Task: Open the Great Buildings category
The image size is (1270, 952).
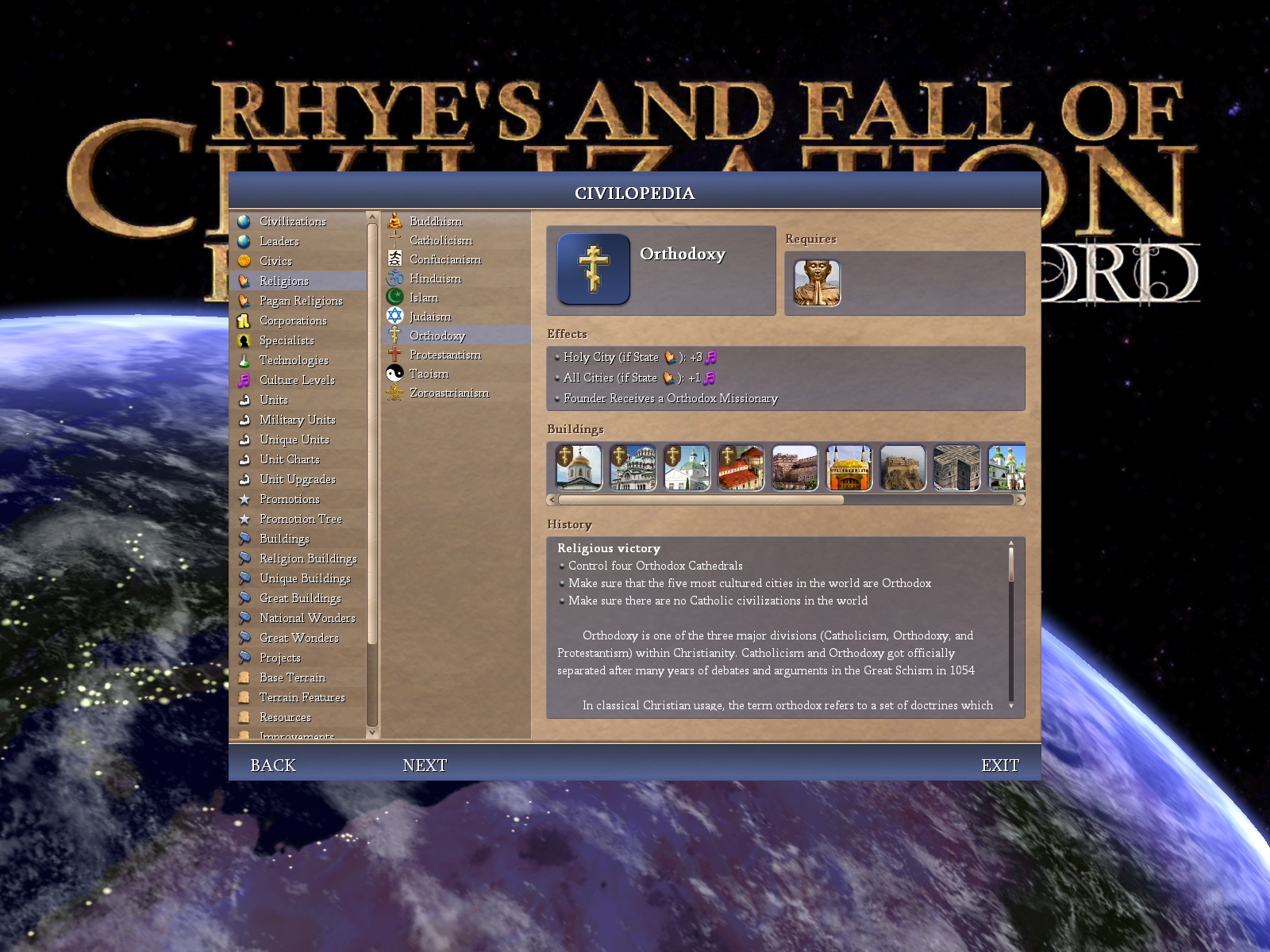Action: [x=298, y=598]
